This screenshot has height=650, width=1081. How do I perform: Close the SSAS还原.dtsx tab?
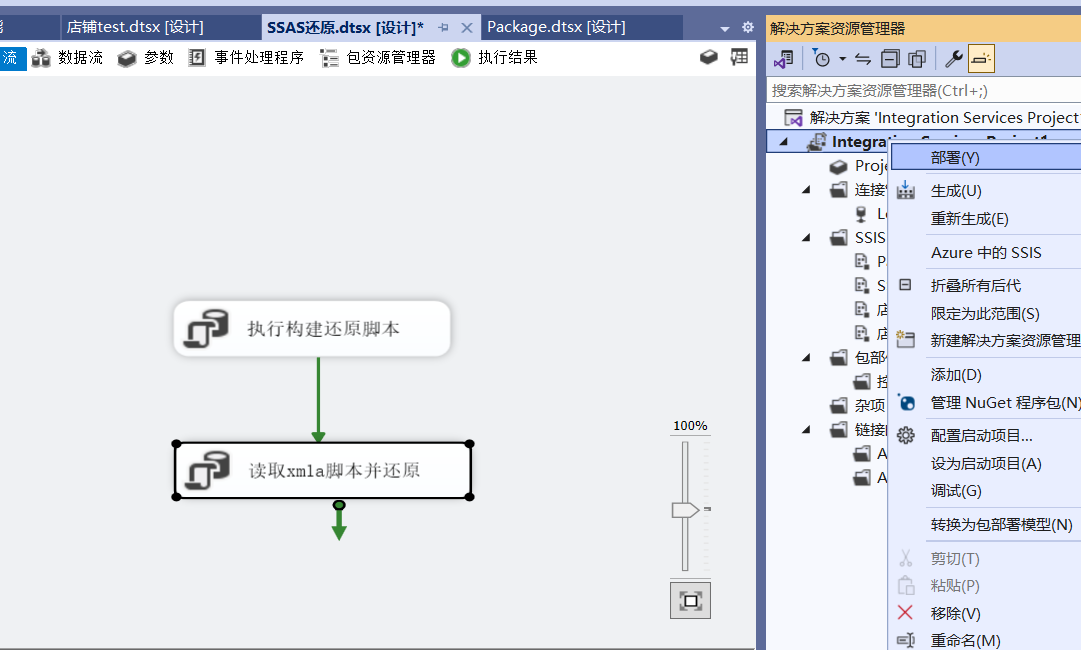(467, 28)
